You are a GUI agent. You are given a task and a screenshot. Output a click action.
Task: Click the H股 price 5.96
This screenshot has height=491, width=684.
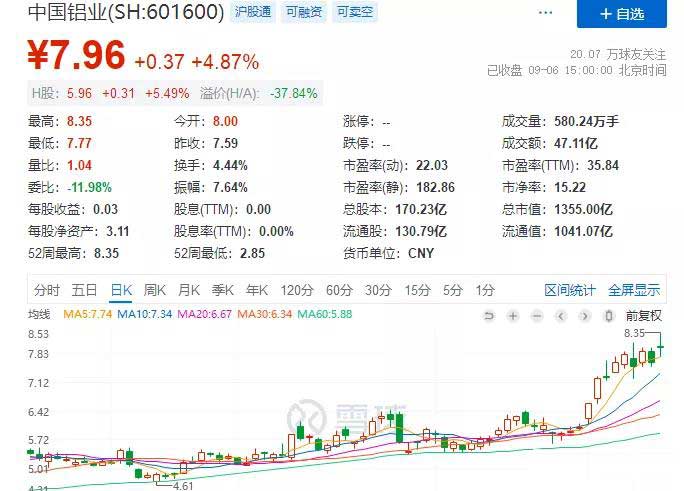click(x=79, y=93)
